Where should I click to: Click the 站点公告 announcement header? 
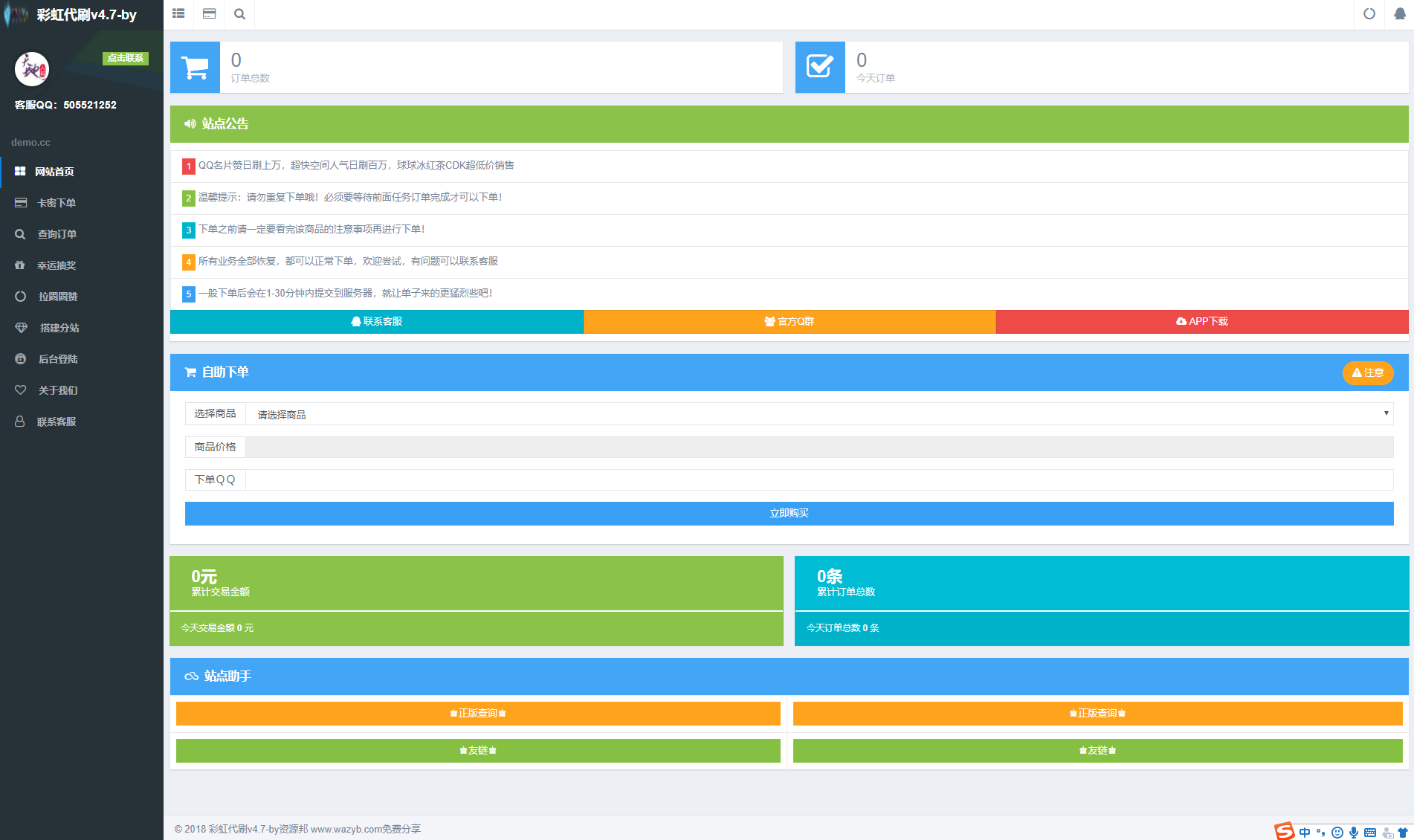coord(790,124)
